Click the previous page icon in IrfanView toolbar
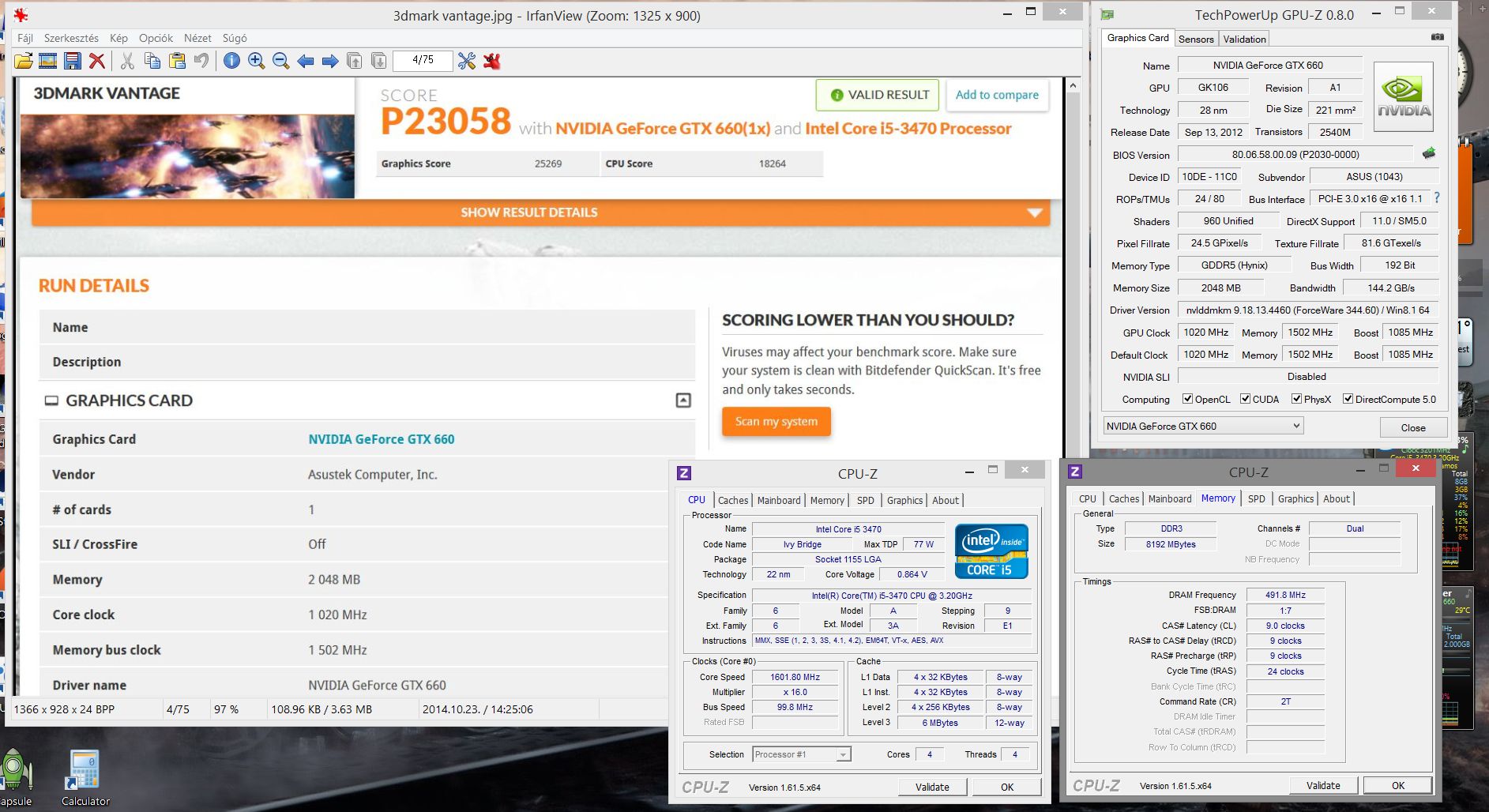This screenshot has height=812, width=1489. 355,61
